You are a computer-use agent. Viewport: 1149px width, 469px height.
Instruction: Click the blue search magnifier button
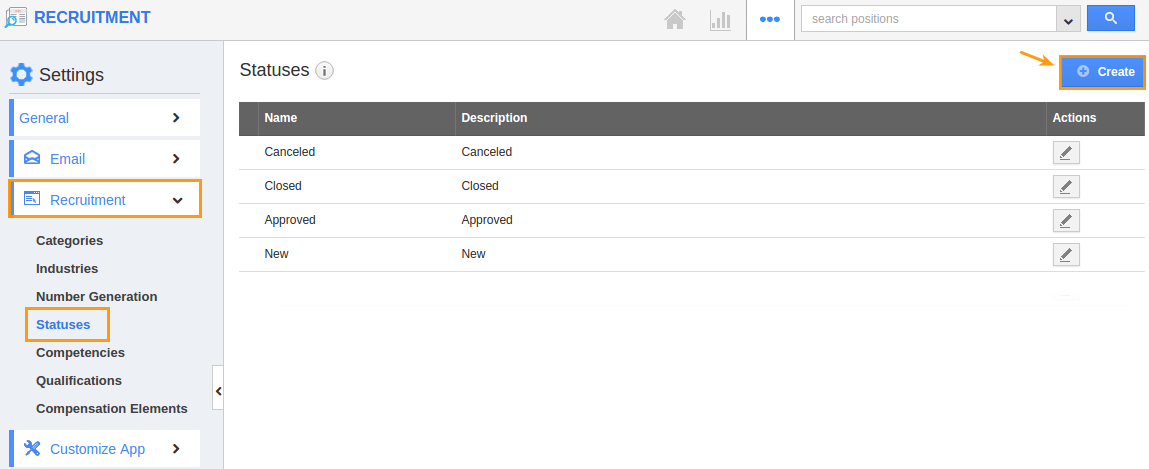click(x=1110, y=18)
